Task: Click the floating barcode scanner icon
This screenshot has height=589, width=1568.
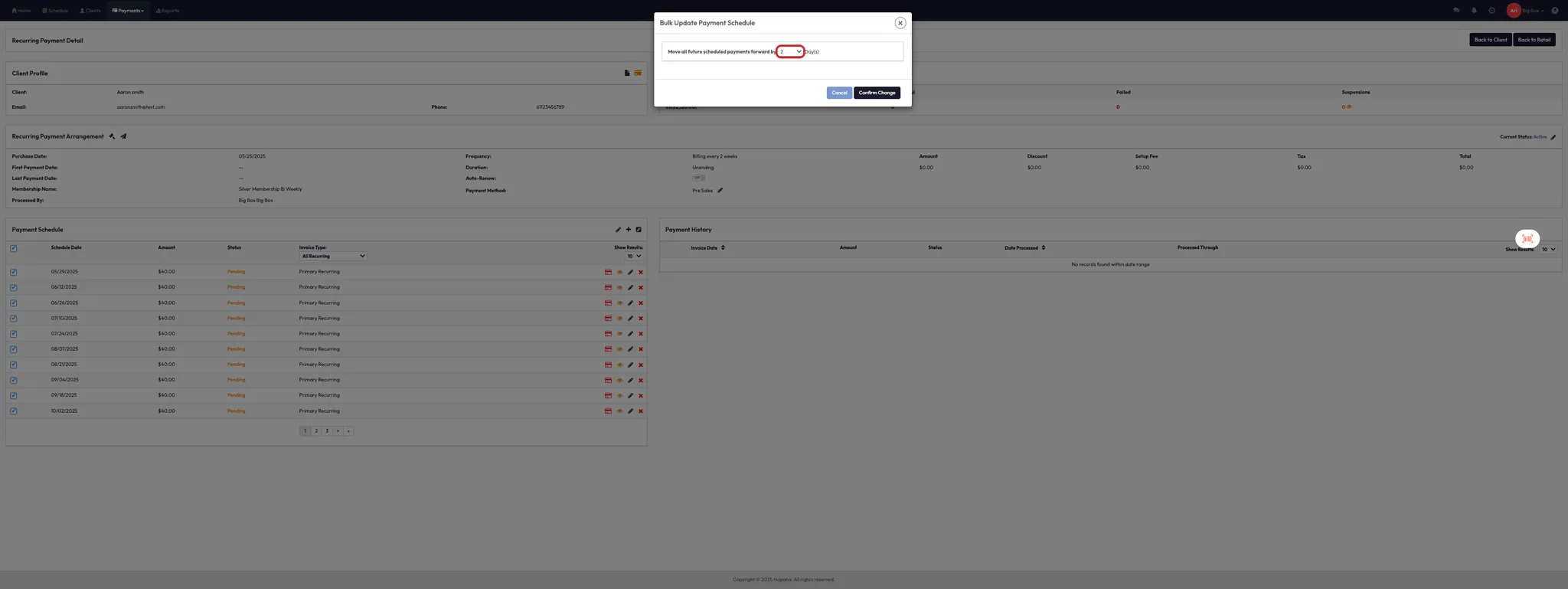Action: (x=1527, y=238)
